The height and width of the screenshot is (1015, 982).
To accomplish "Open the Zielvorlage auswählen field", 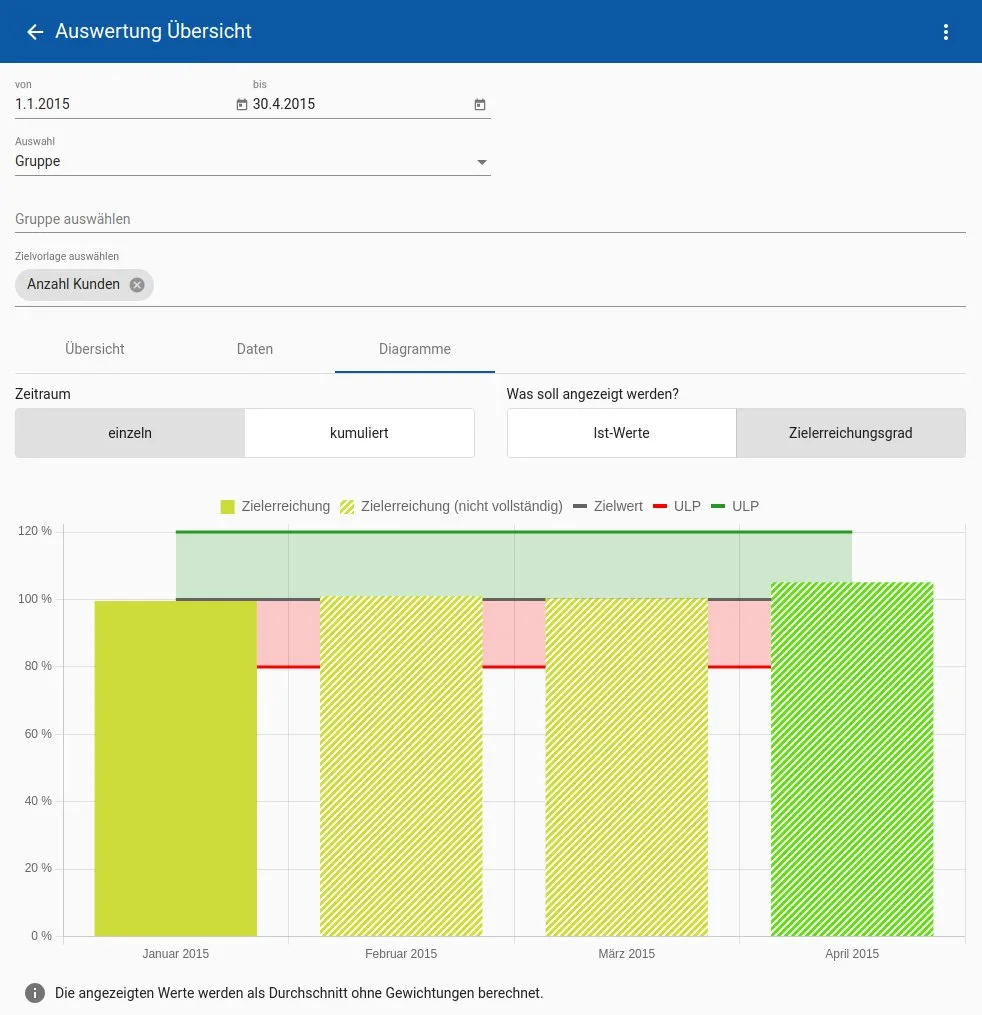I will (x=560, y=285).
